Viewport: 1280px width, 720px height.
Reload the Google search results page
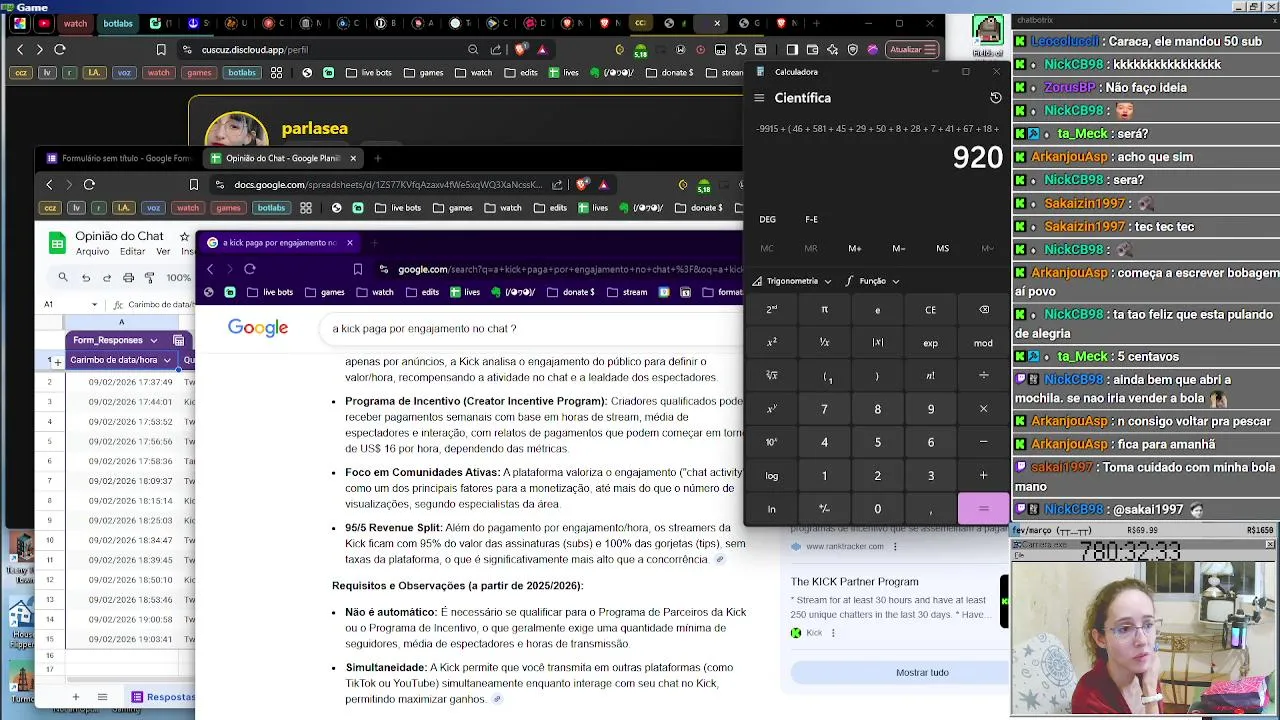click(250, 269)
